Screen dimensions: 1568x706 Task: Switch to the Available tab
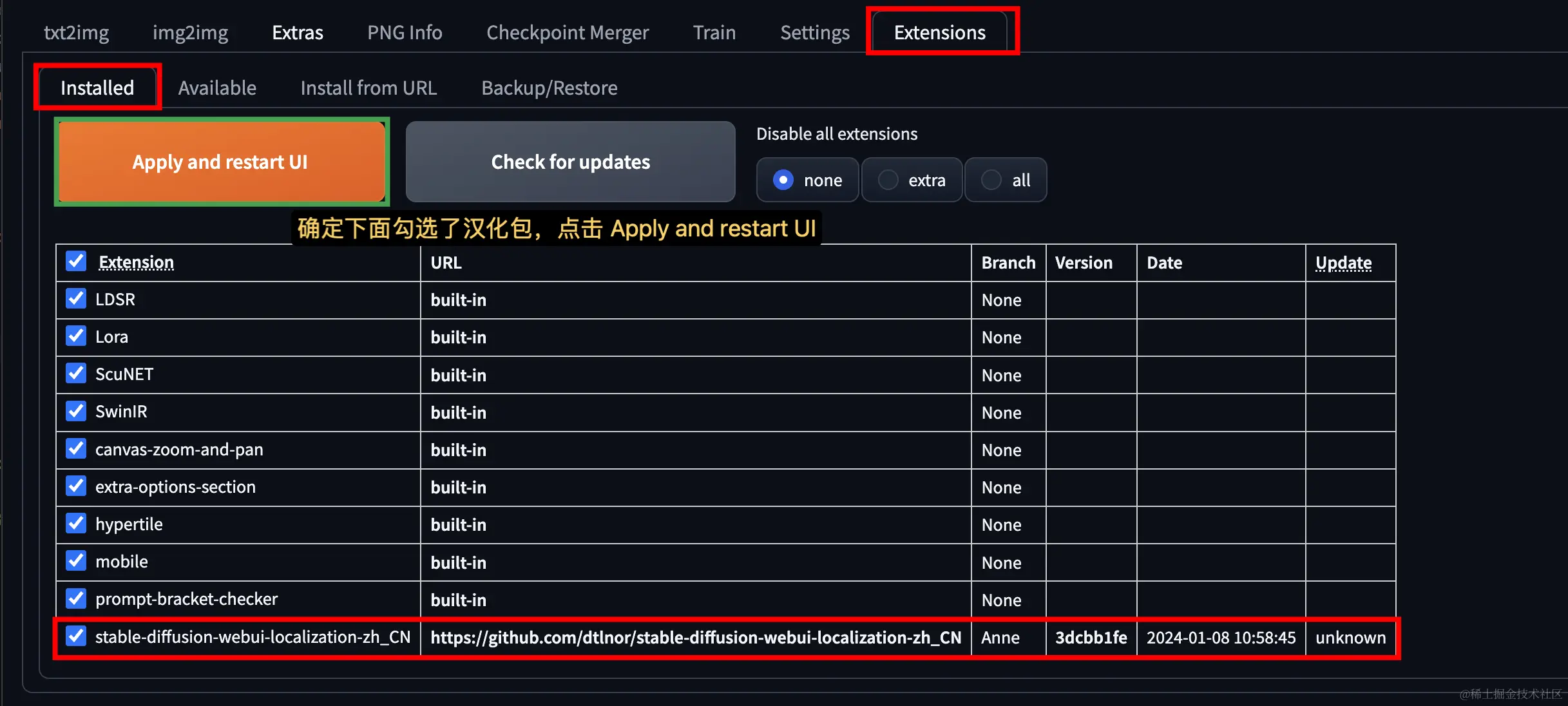click(x=217, y=88)
